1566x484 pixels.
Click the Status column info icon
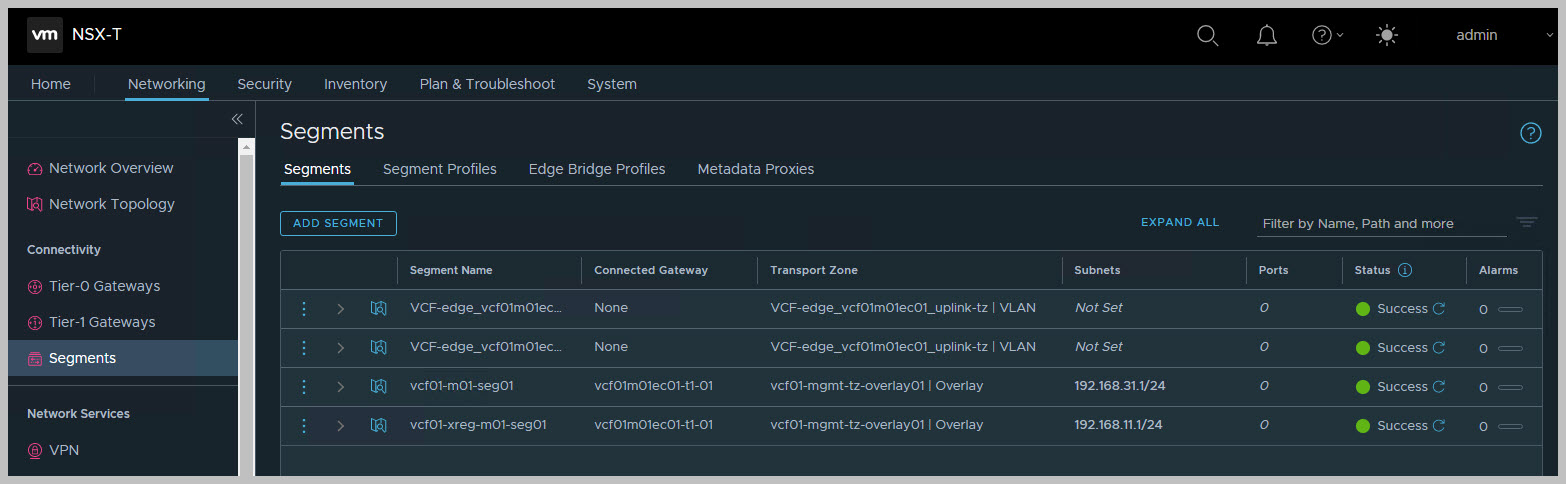(x=1404, y=270)
